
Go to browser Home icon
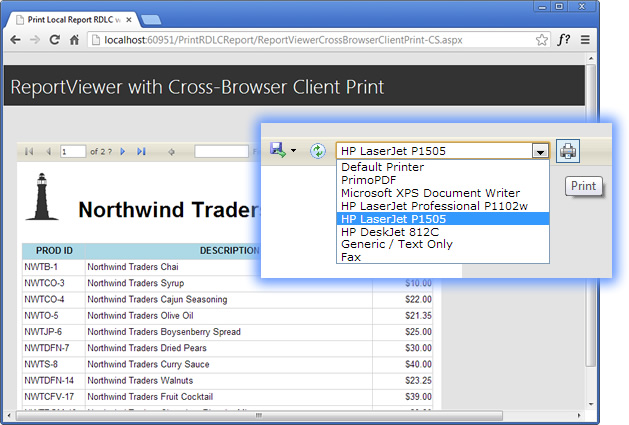(74, 40)
